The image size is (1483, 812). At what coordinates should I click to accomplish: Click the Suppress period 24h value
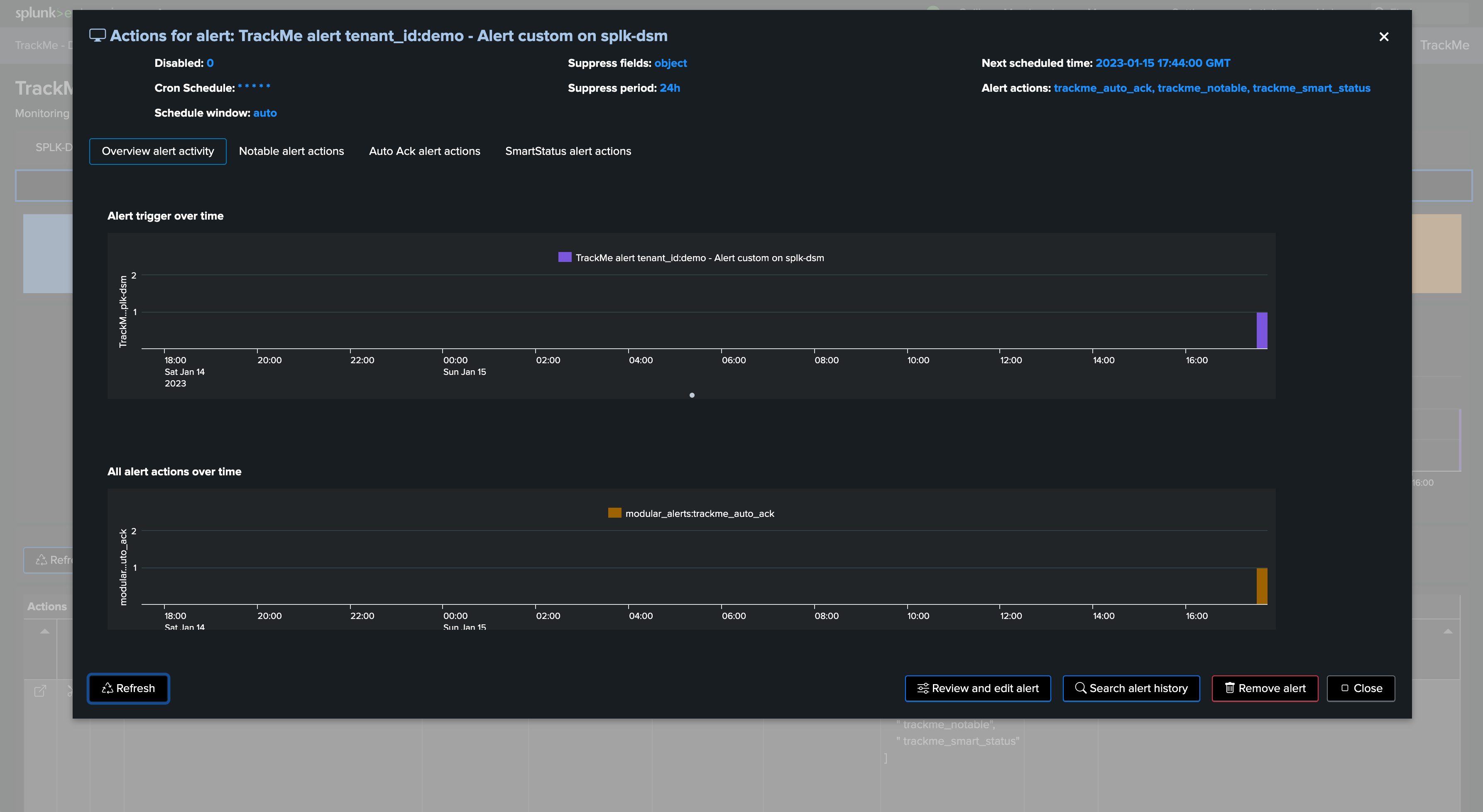[x=670, y=88]
